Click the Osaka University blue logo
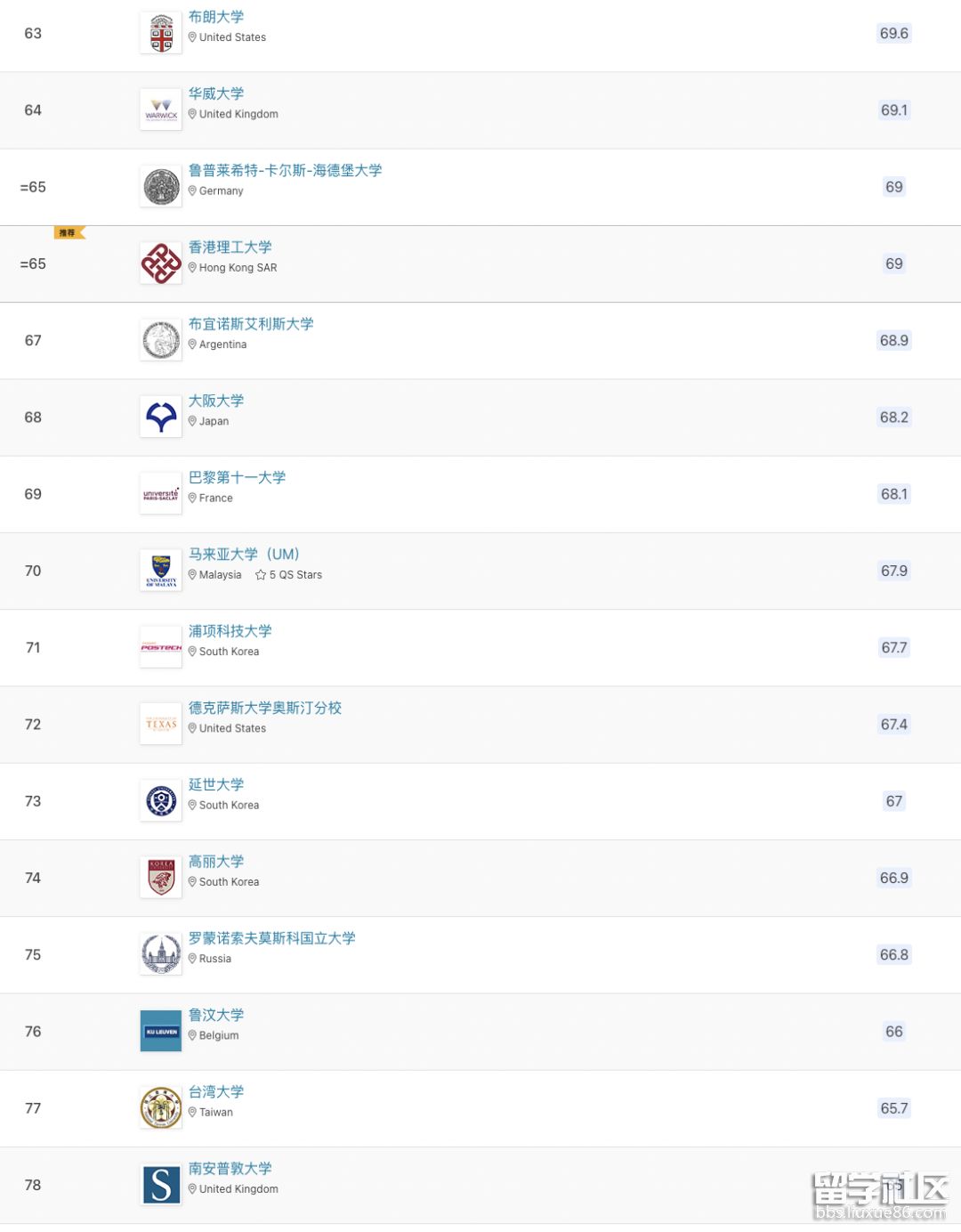The width and height of the screenshot is (961, 1232). (x=161, y=417)
